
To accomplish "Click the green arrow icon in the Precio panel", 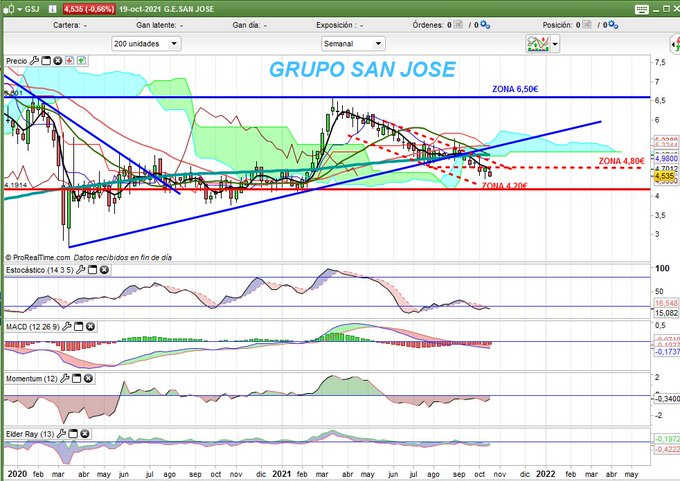I will pyautogui.click(x=81, y=61).
